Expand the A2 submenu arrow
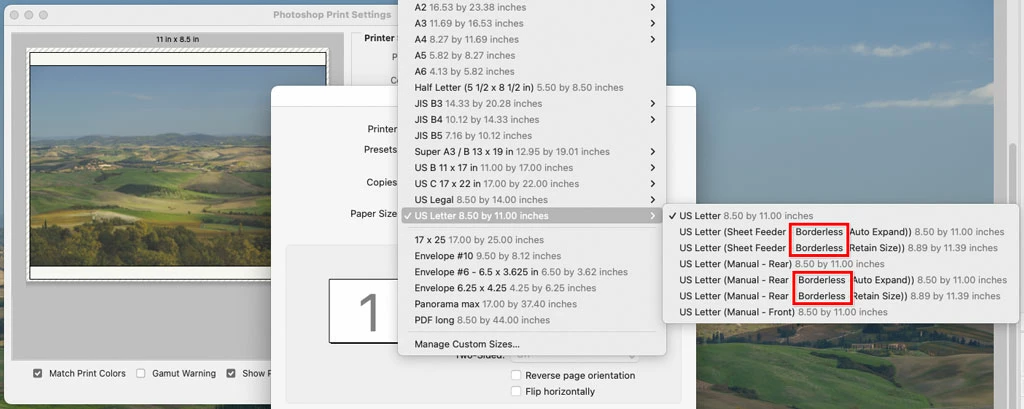This screenshot has height=409, width=1024. (653, 7)
